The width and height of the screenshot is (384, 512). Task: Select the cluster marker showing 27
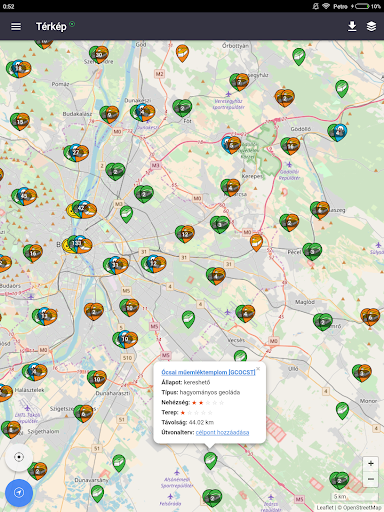point(76,153)
